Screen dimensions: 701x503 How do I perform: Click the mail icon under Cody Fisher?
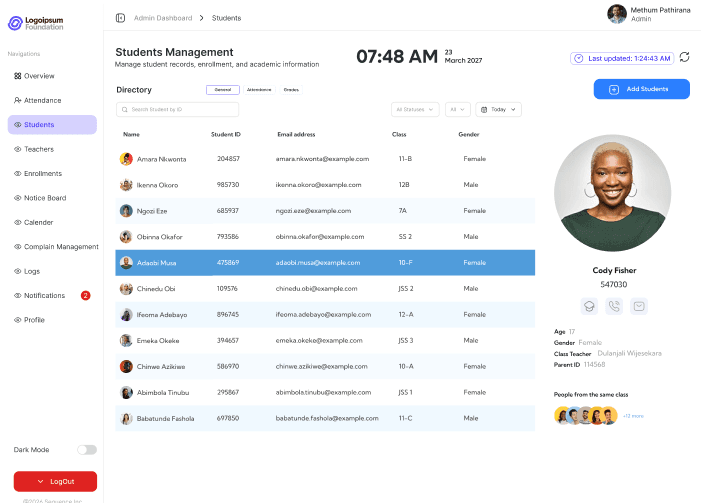[x=639, y=306]
